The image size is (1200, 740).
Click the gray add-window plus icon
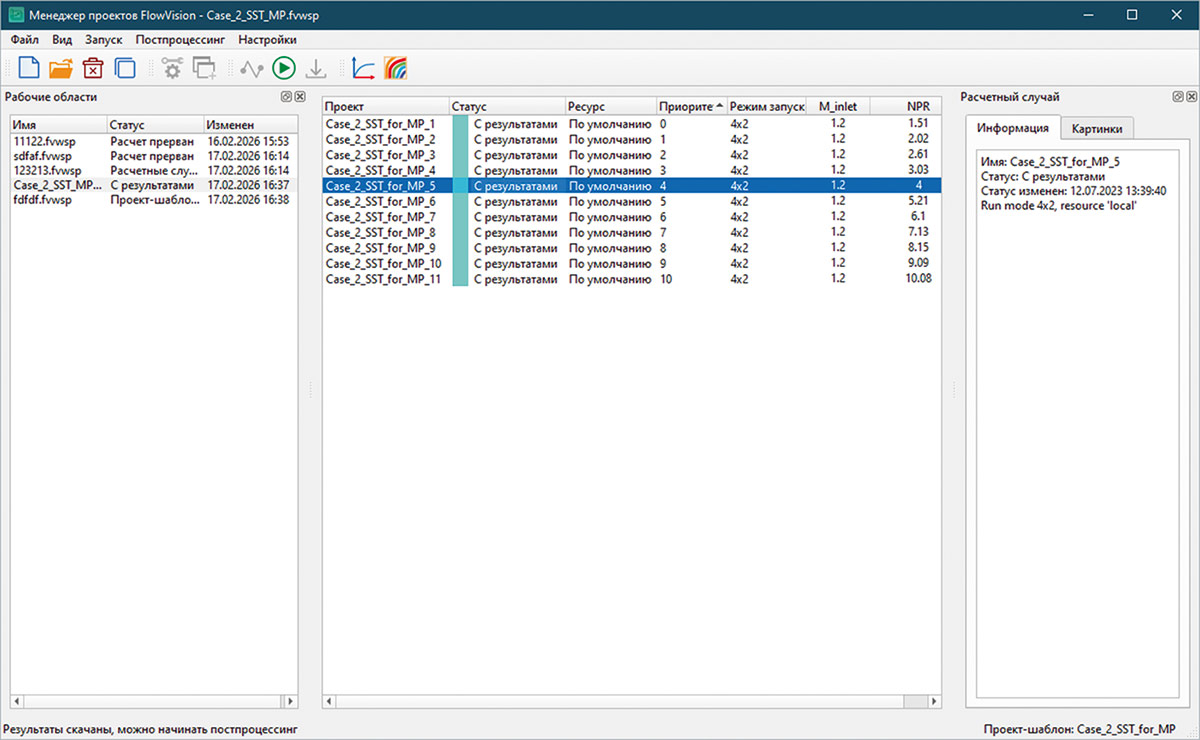coord(204,68)
